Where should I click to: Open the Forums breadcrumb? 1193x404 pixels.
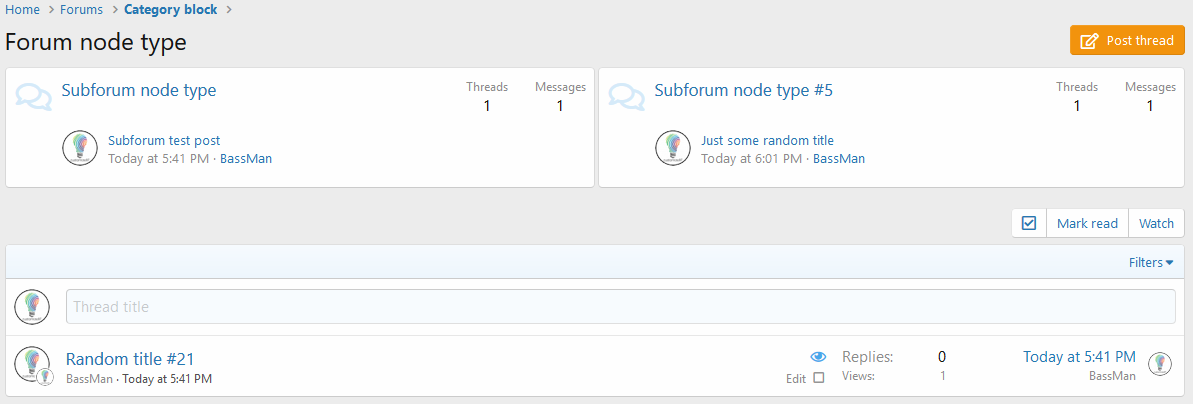tap(81, 10)
